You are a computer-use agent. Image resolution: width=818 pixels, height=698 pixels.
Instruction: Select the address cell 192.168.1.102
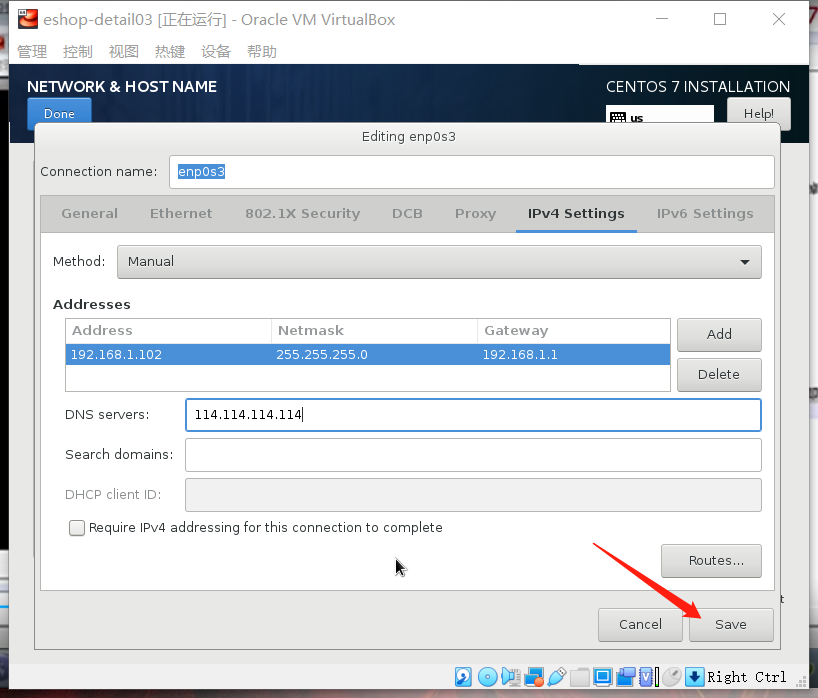point(168,355)
